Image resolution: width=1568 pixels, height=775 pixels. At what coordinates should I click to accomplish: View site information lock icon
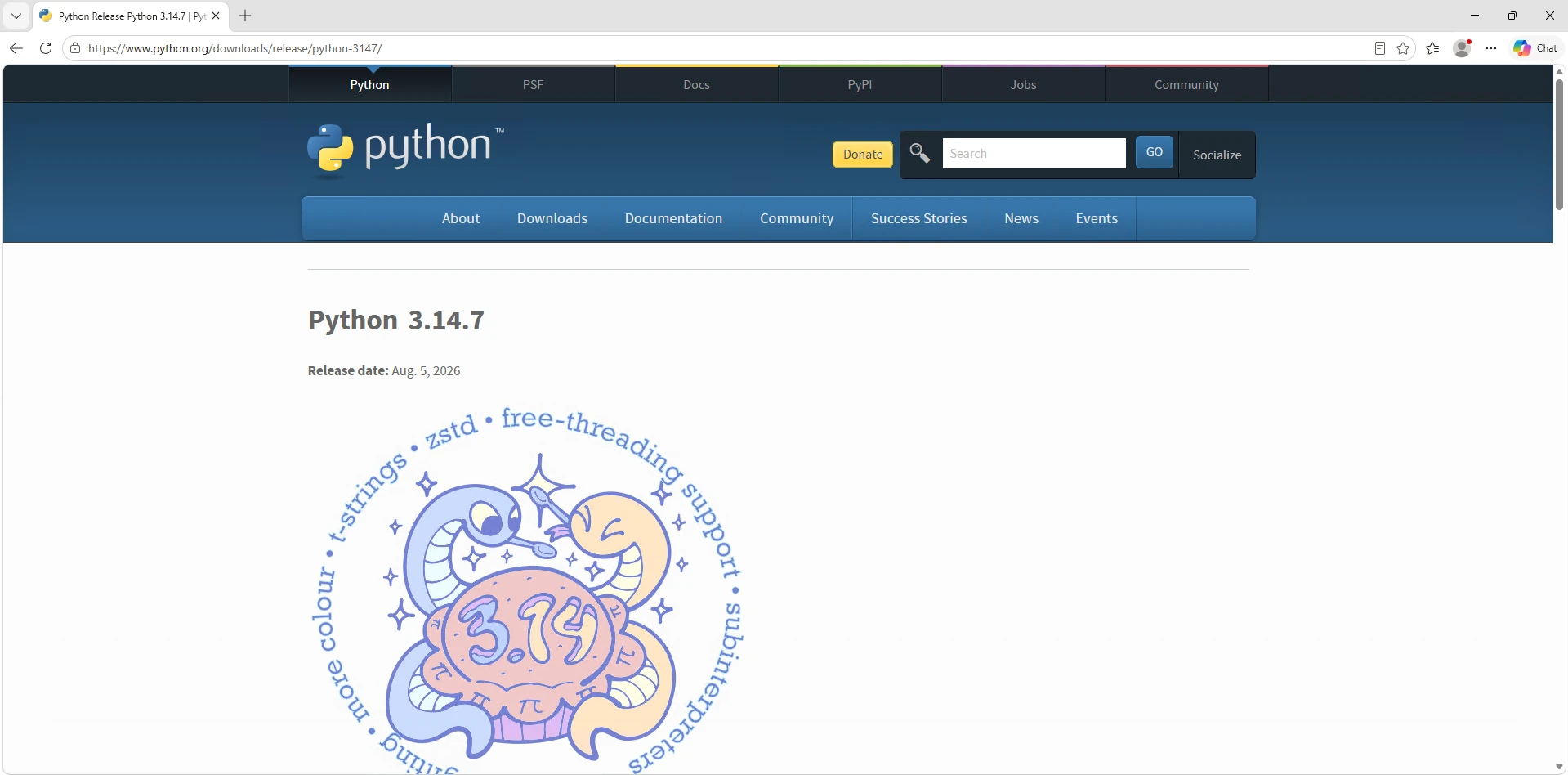point(75,48)
